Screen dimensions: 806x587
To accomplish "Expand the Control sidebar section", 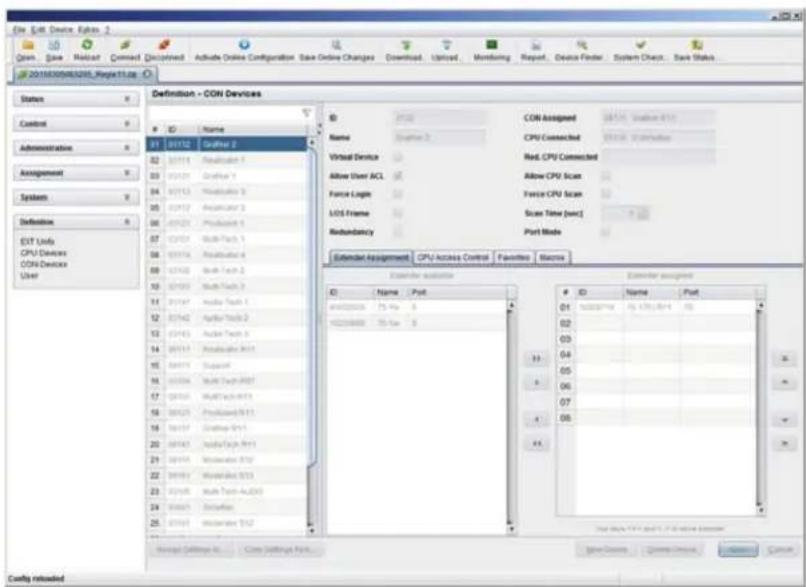I will [76, 123].
